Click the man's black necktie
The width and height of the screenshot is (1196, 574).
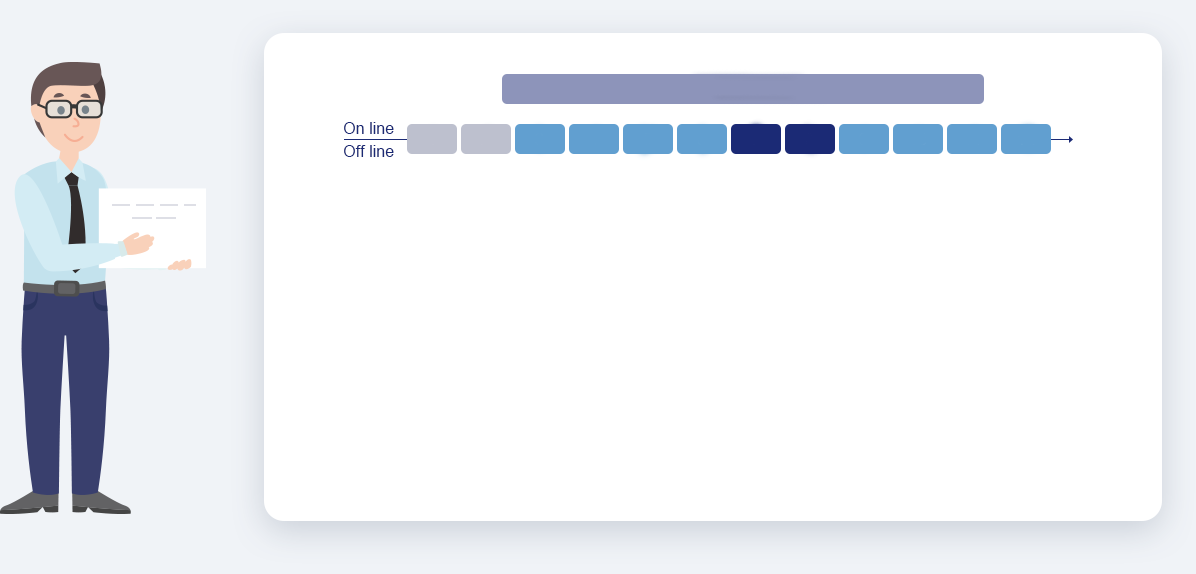[x=75, y=215]
